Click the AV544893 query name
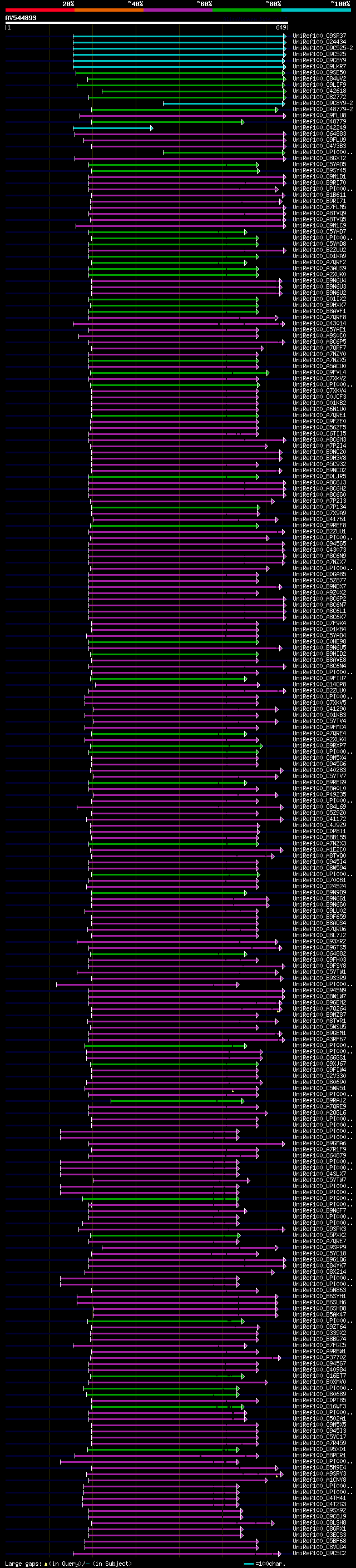 coord(21,18)
